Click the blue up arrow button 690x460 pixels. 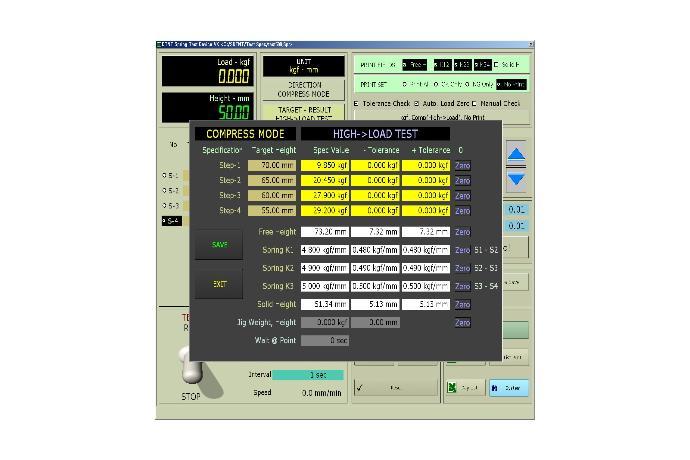pos(516,154)
